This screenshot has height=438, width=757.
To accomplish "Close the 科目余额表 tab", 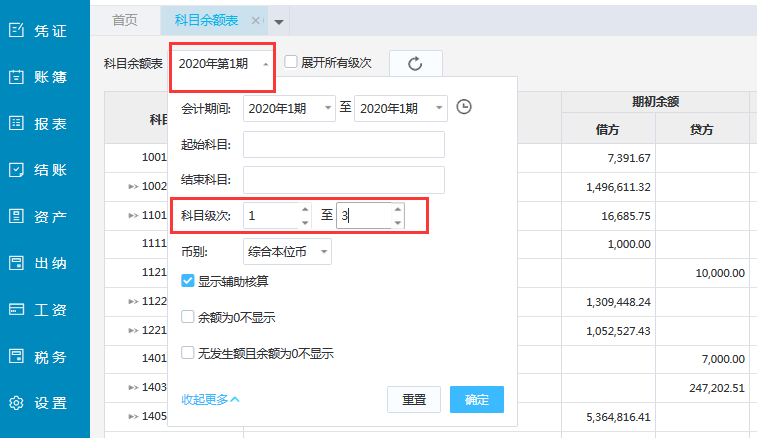I will [256, 20].
